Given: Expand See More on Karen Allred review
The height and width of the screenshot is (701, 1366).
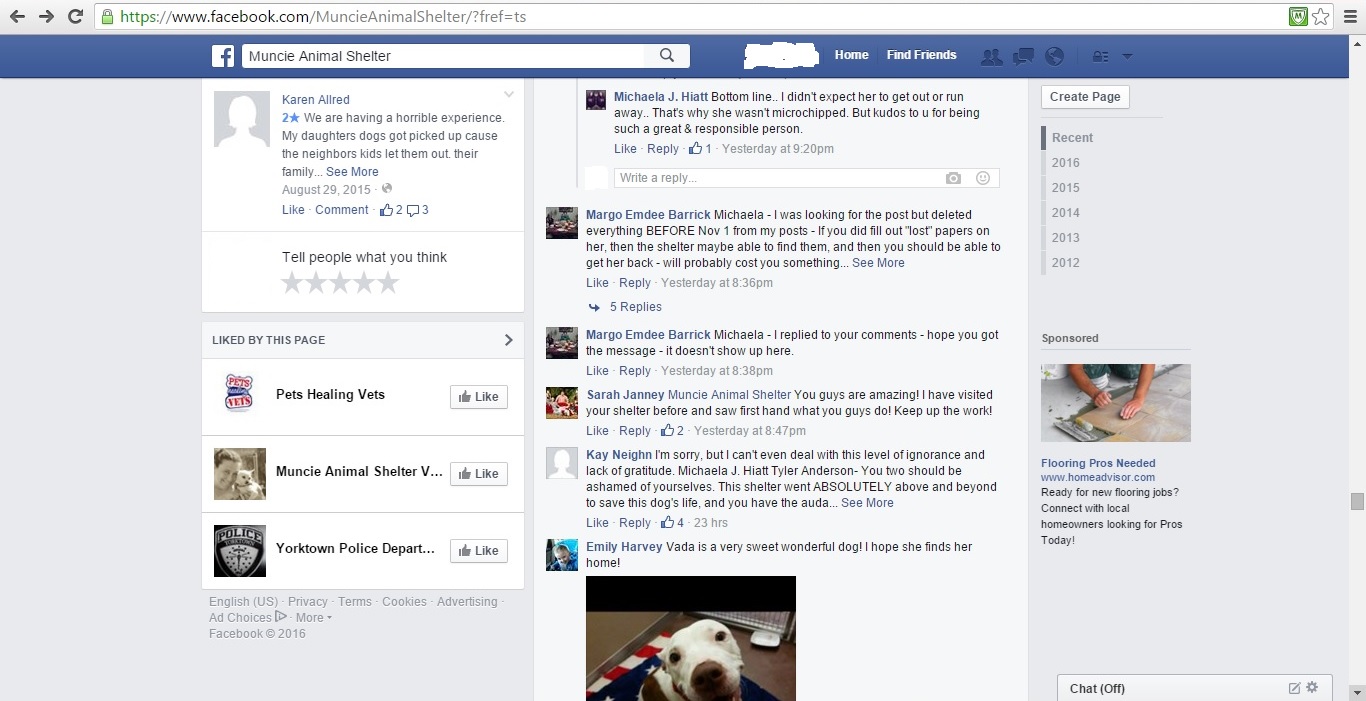Looking at the screenshot, I should click(x=352, y=172).
